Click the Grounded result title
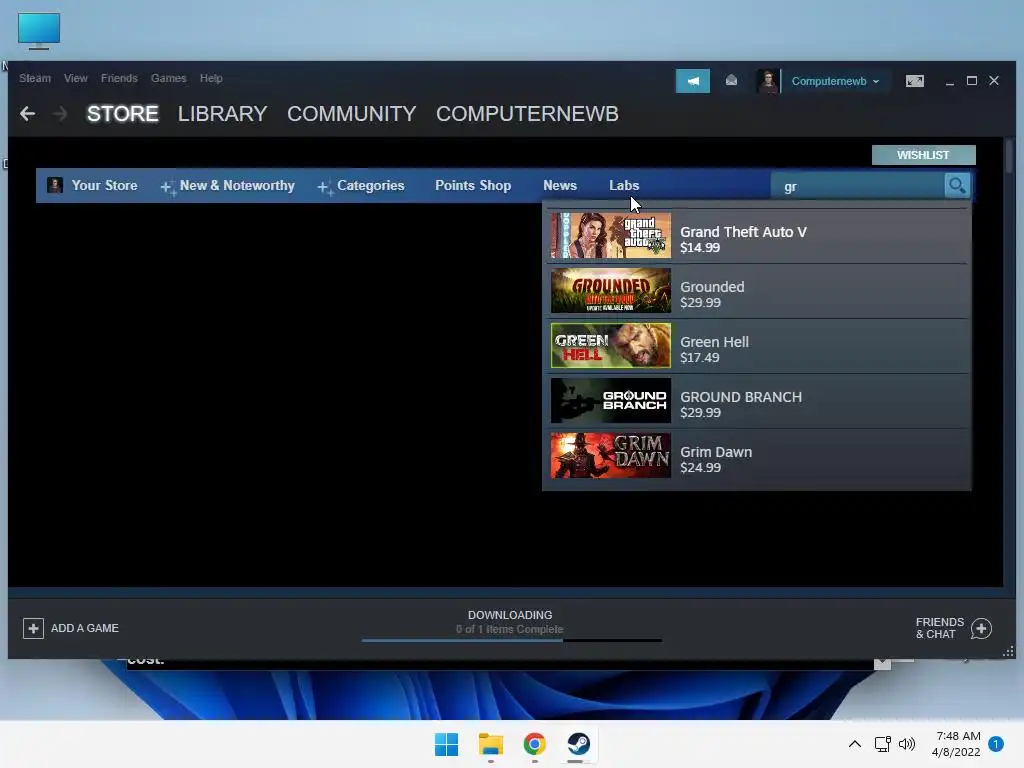Screen dimensions: 1024x768 pos(712,287)
